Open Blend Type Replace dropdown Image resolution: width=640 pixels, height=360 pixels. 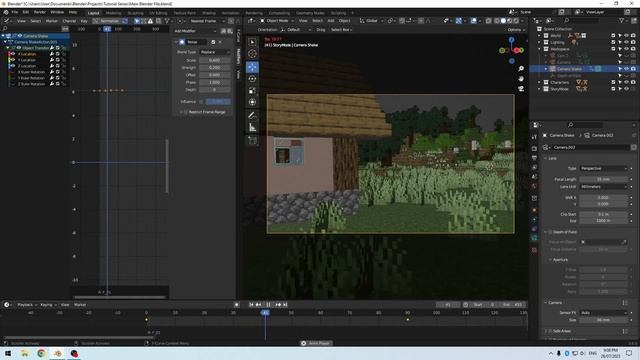pos(215,52)
